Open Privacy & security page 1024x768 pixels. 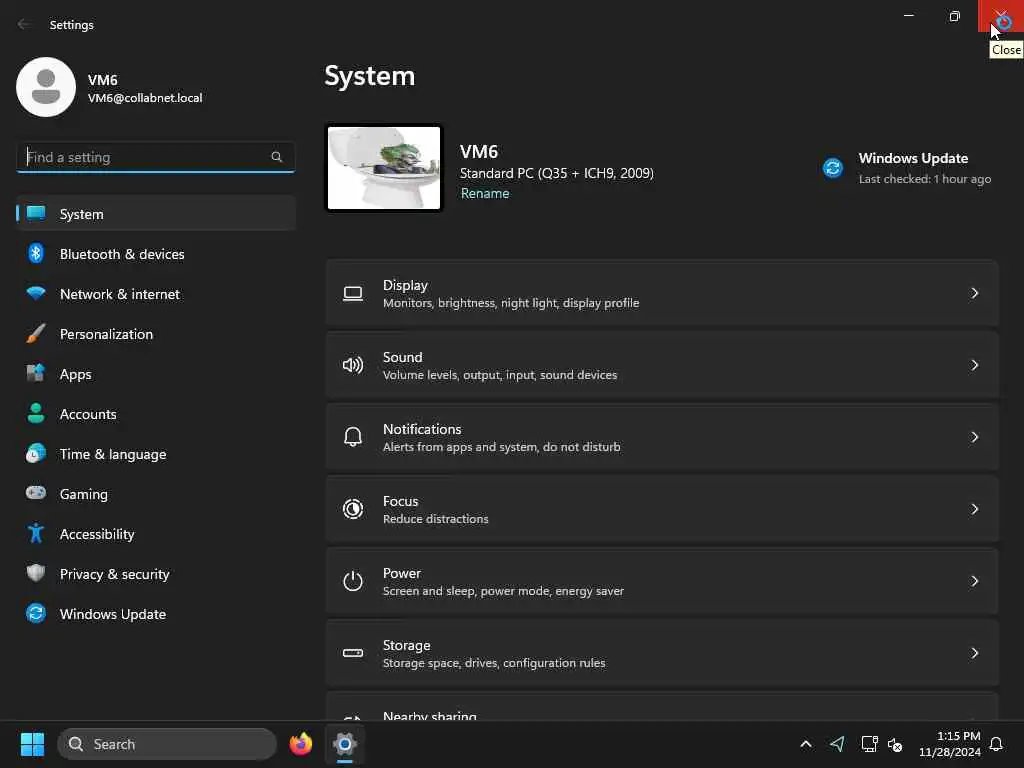click(156, 573)
